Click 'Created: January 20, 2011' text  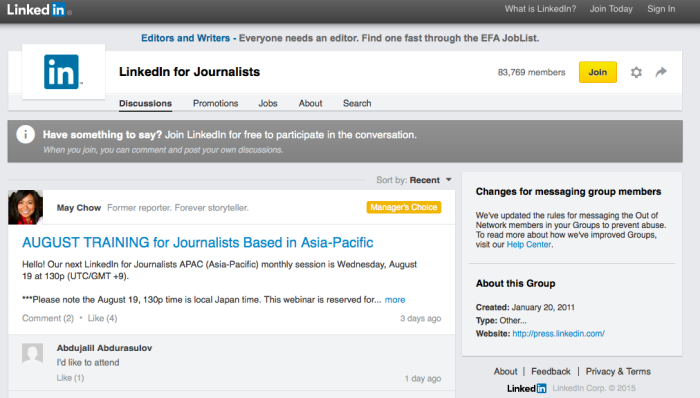[x=525, y=307]
